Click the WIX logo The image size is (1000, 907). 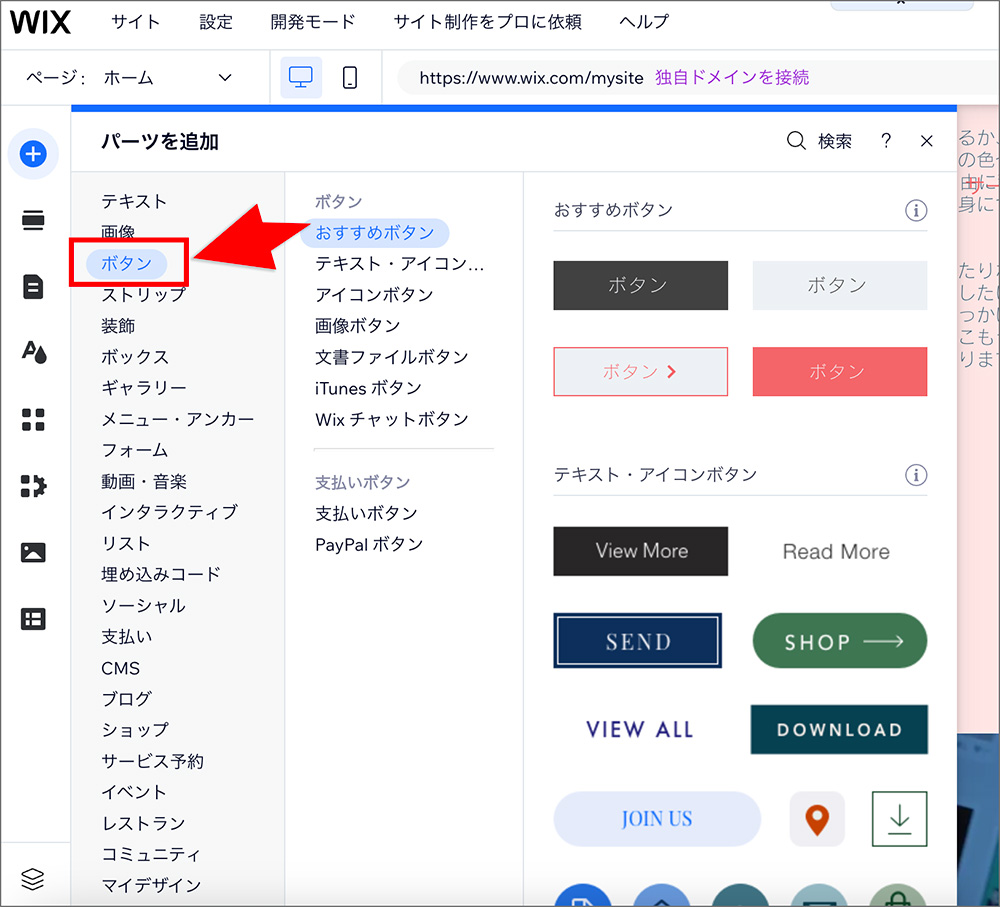pyautogui.click(x=40, y=22)
